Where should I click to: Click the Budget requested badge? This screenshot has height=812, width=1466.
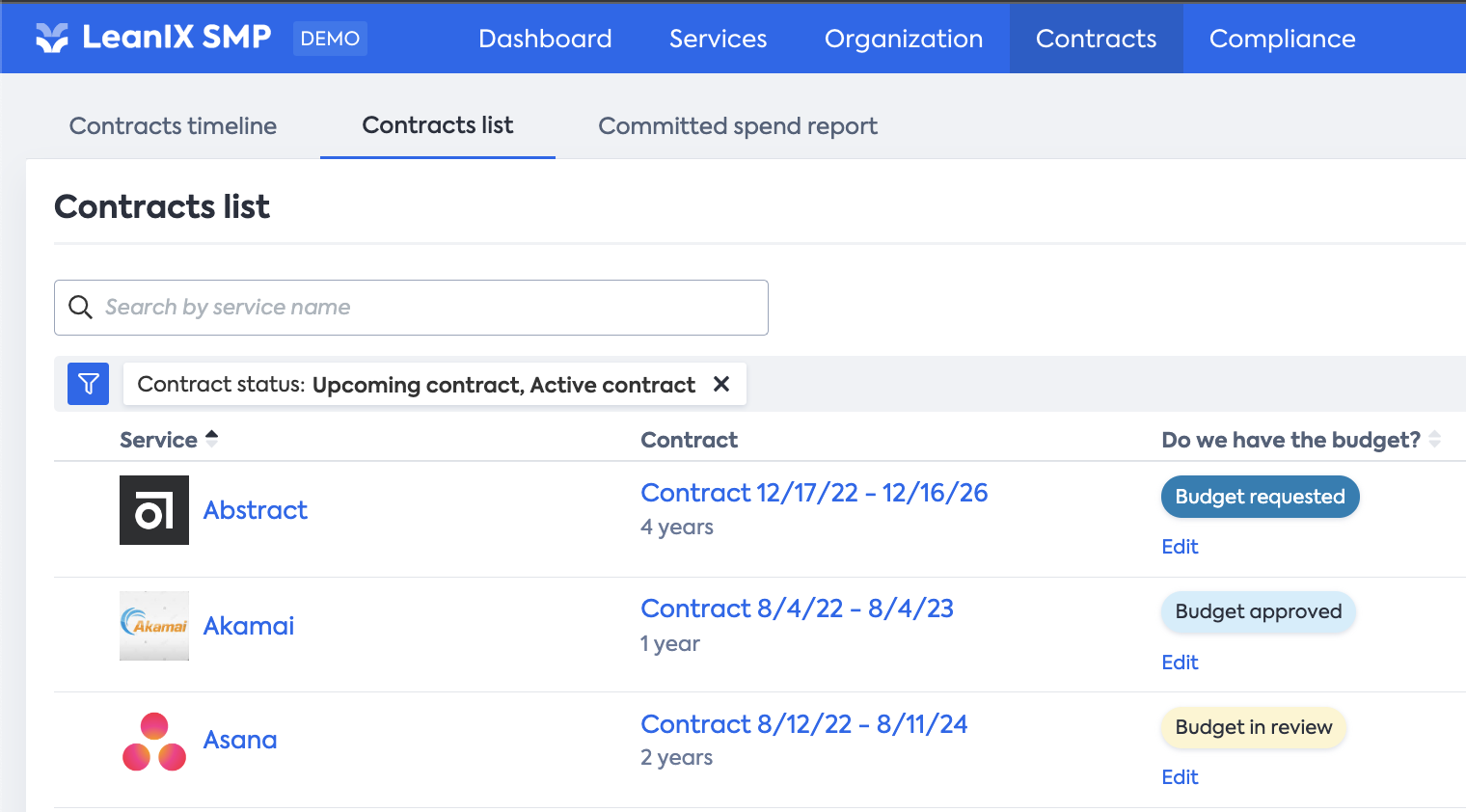point(1260,497)
